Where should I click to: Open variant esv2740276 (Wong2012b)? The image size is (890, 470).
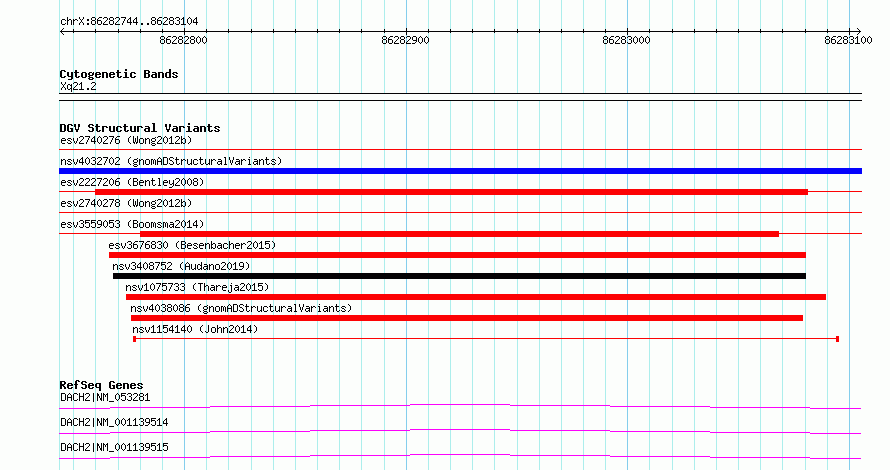(x=126, y=140)
